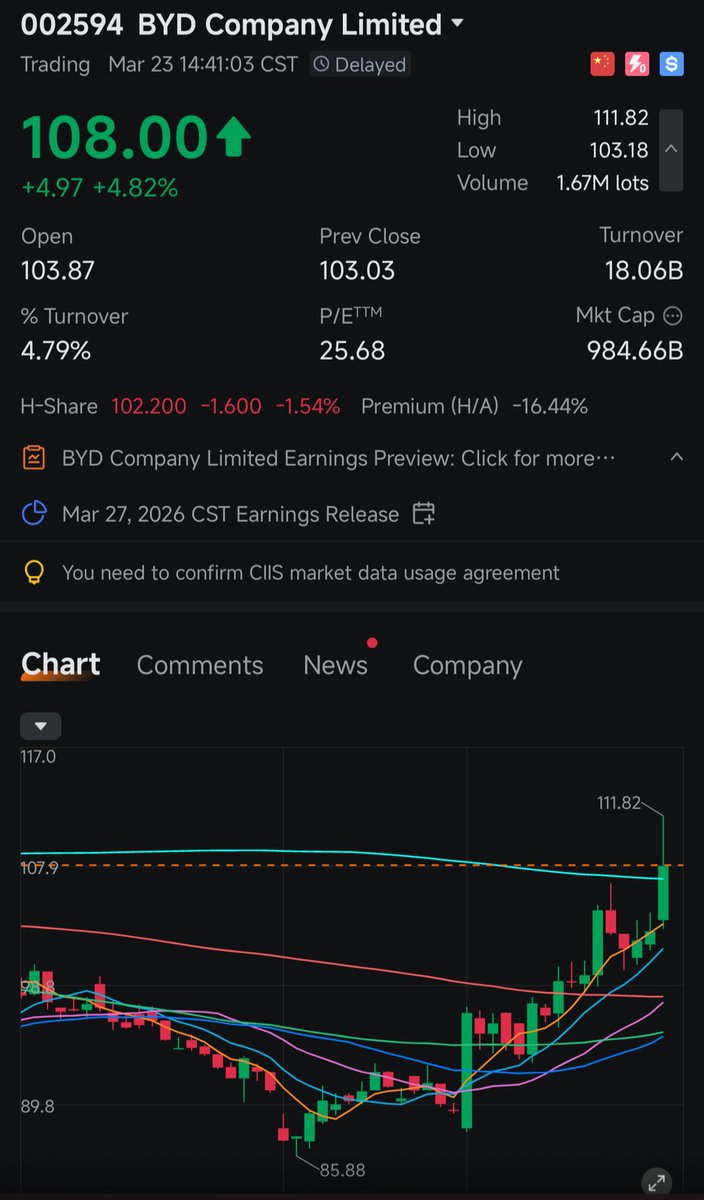This screenshot has width=704, height=1200.
Task: Add earnings release to calendar icon
Action: (x=424, y=514)
